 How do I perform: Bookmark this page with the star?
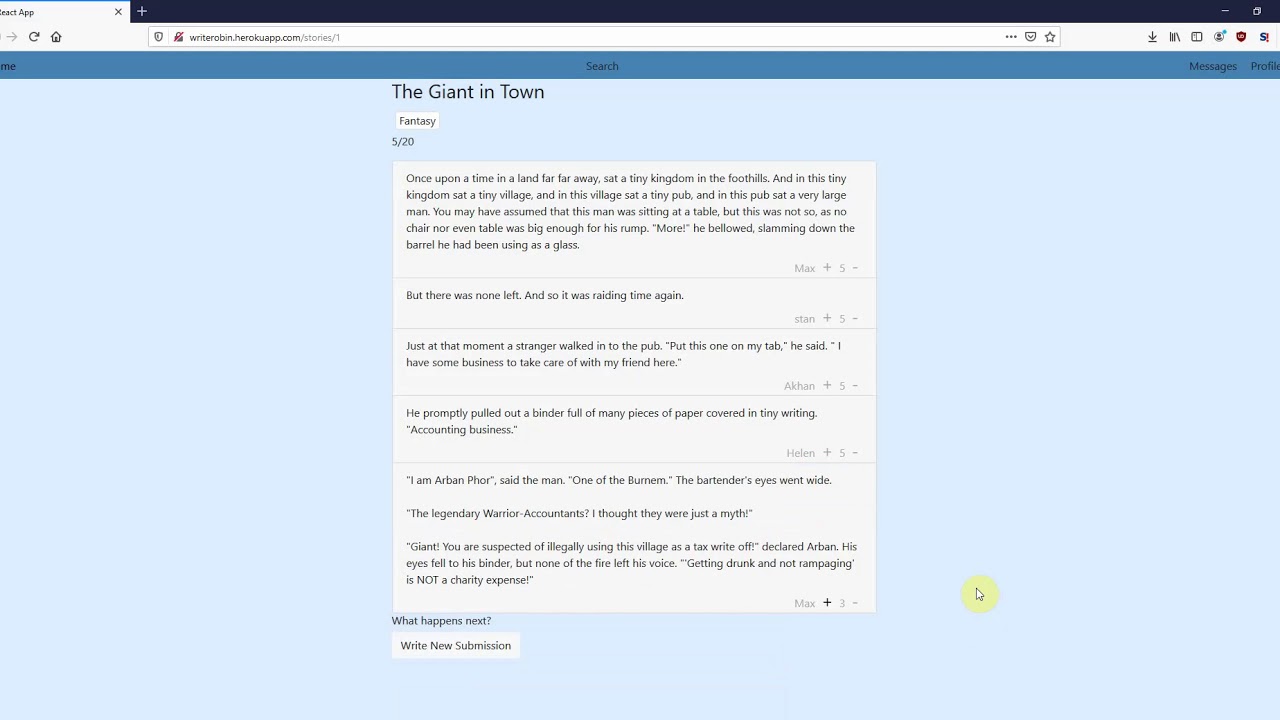[1050, 37]
